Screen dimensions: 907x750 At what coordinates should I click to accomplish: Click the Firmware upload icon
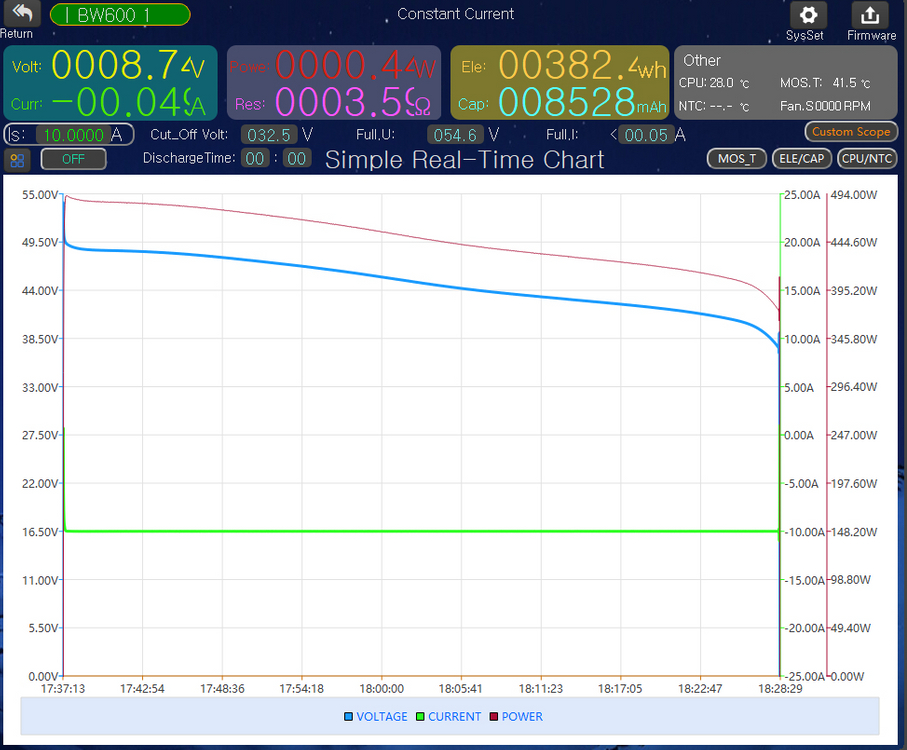pyautogui.click(x=870, y=16)
